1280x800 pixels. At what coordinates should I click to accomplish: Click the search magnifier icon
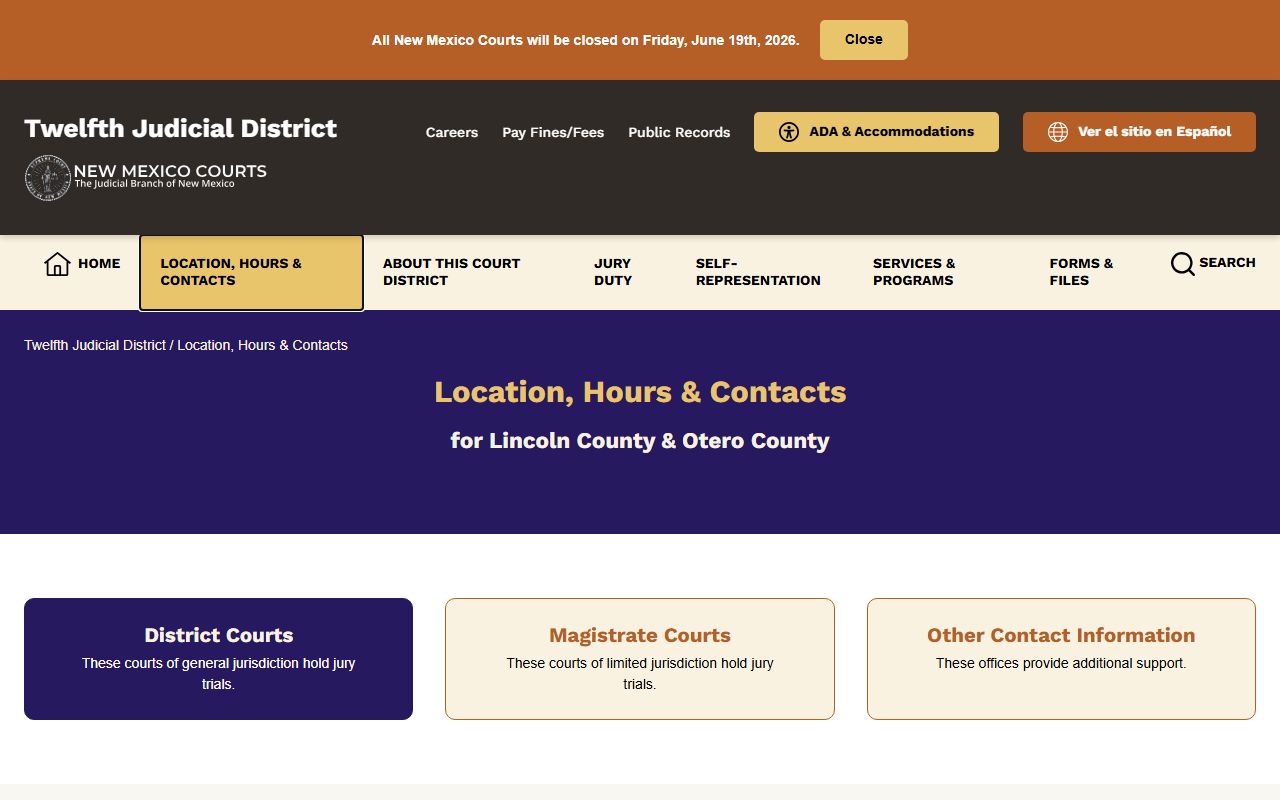coord(1182,264)
